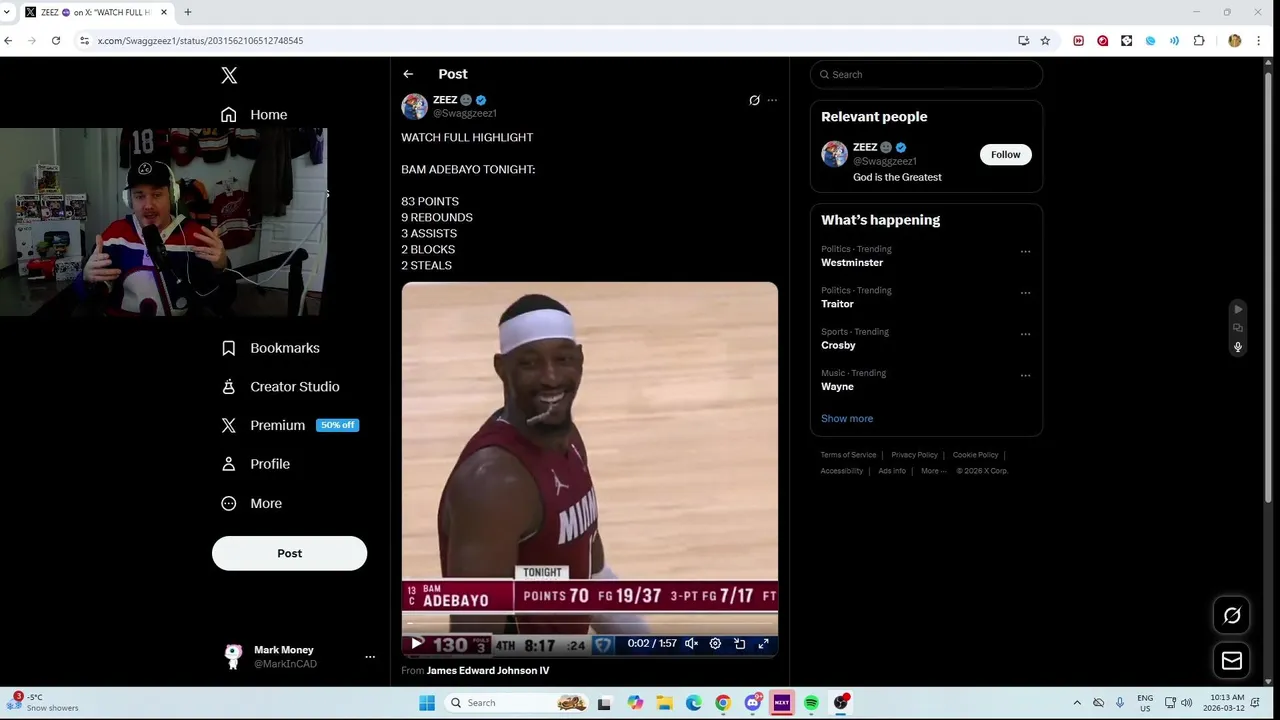
Task: Open James Edward Johnson IV's profile link
Action: point(488,671)
